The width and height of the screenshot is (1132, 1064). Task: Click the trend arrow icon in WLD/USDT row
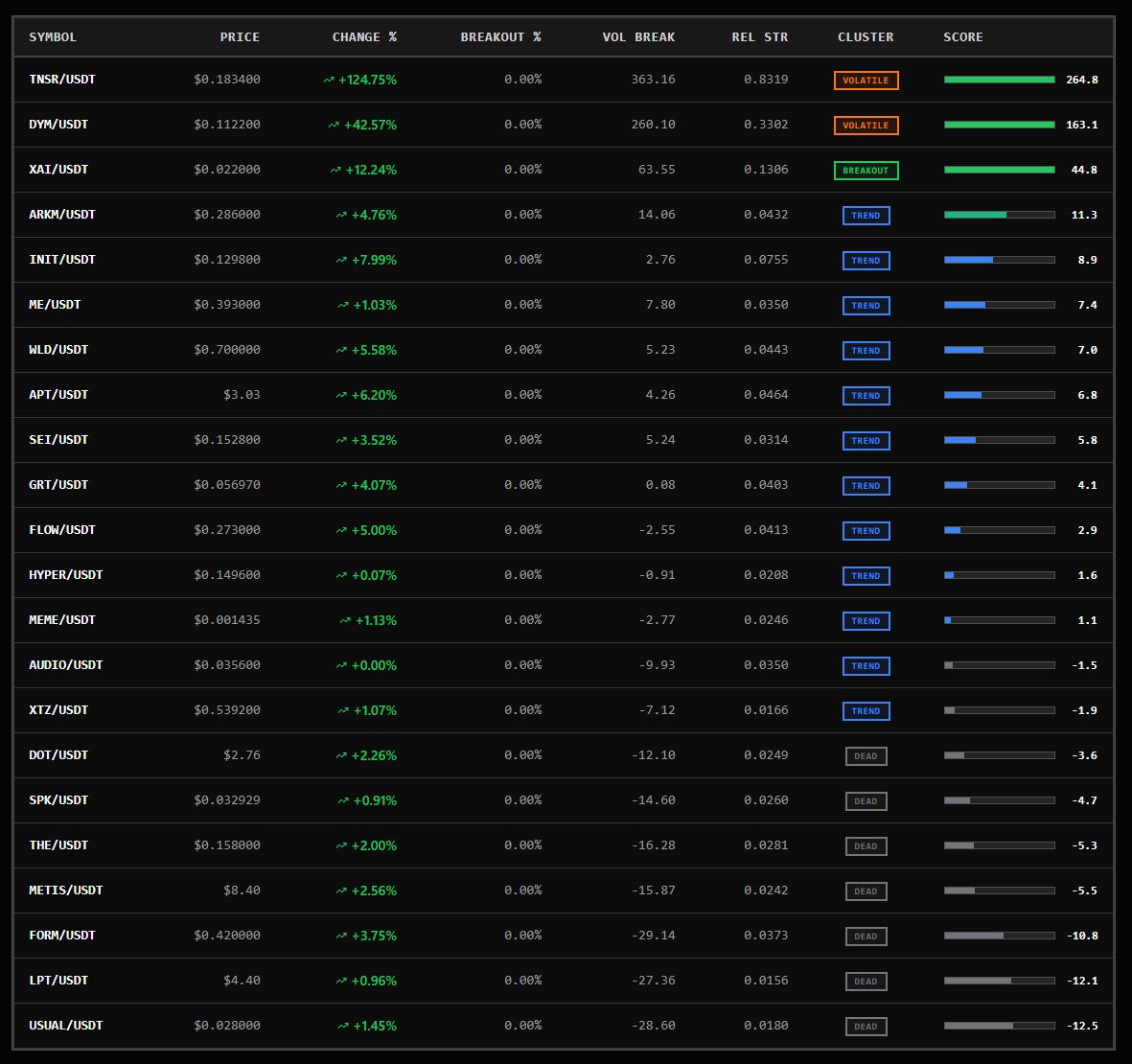point(341,350)
